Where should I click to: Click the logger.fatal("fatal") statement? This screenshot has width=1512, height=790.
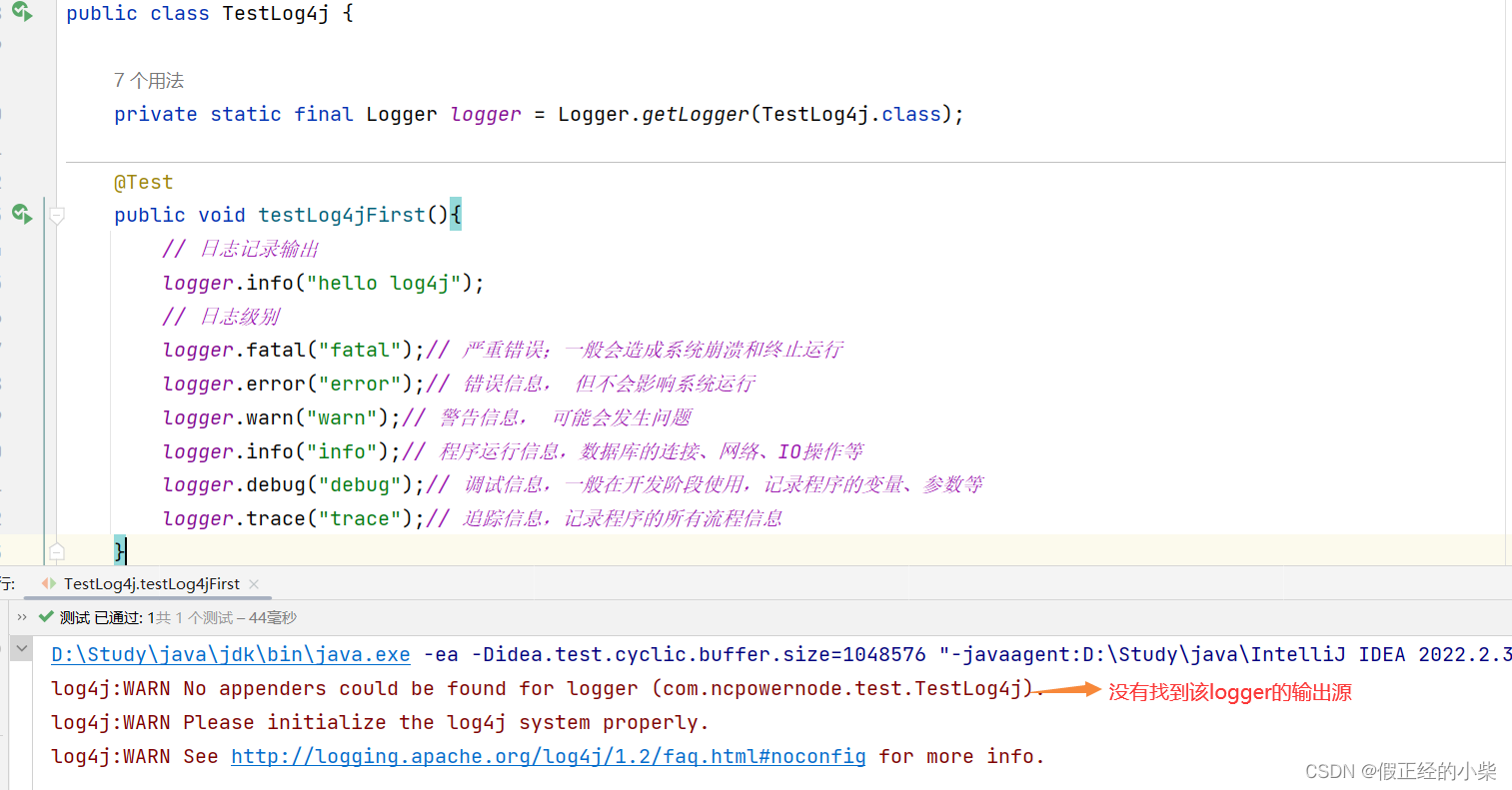294,350
